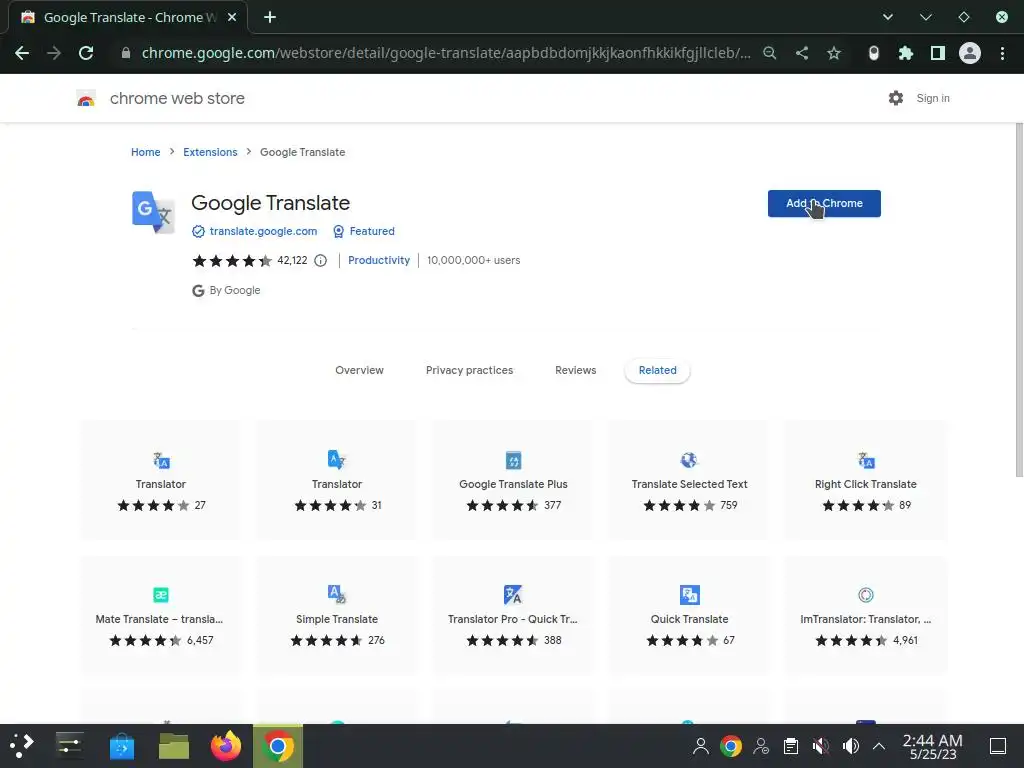Open the Chrome profile avatar
Screen dimensions: 1024x768
click(x=970, y=53)
